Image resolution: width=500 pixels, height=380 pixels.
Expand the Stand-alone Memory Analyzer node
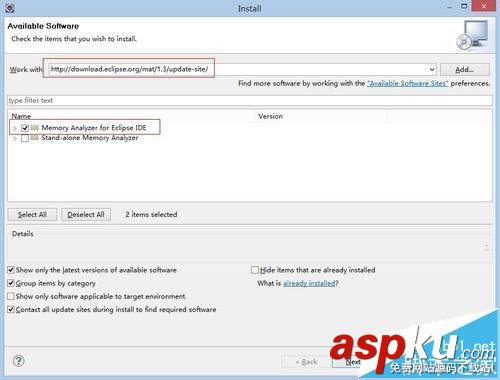coord(15,138)
